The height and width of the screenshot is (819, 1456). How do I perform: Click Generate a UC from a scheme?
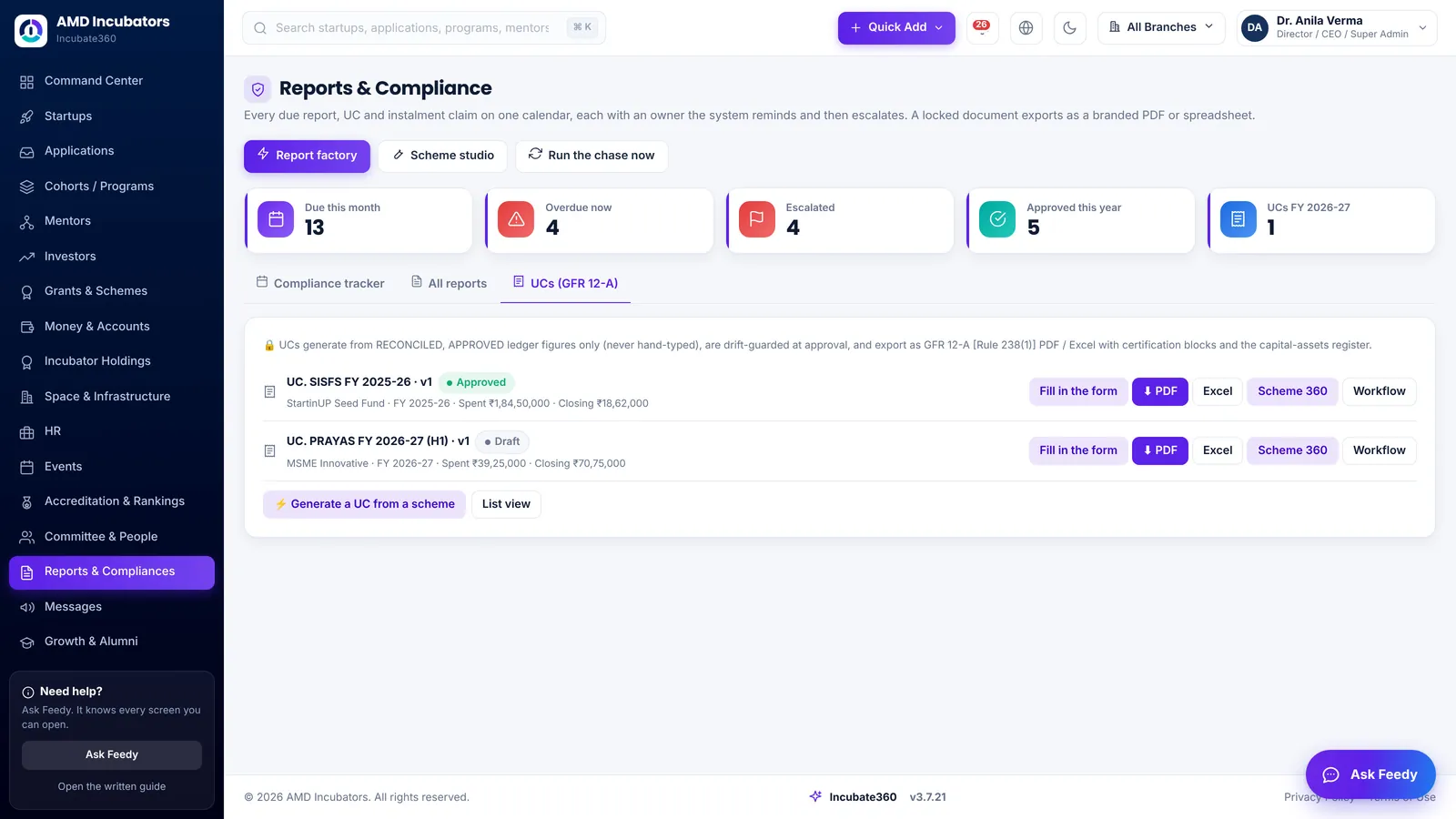(364, 504)
